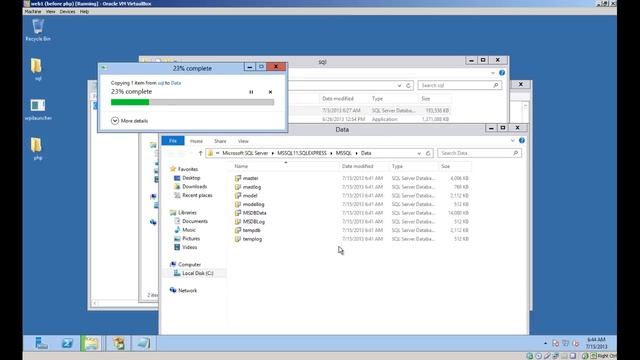Follow the 'Data' destination link in copy dialog
Viewport: 640px width, 360px height.
coord(176,83)
